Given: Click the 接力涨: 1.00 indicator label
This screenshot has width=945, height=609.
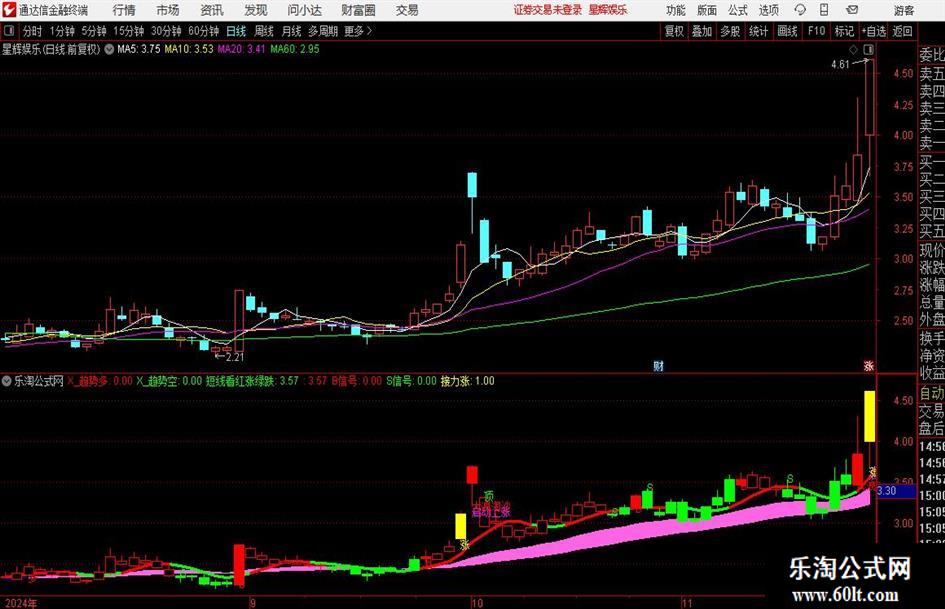Looking at the screenshot, I should 468,381.
